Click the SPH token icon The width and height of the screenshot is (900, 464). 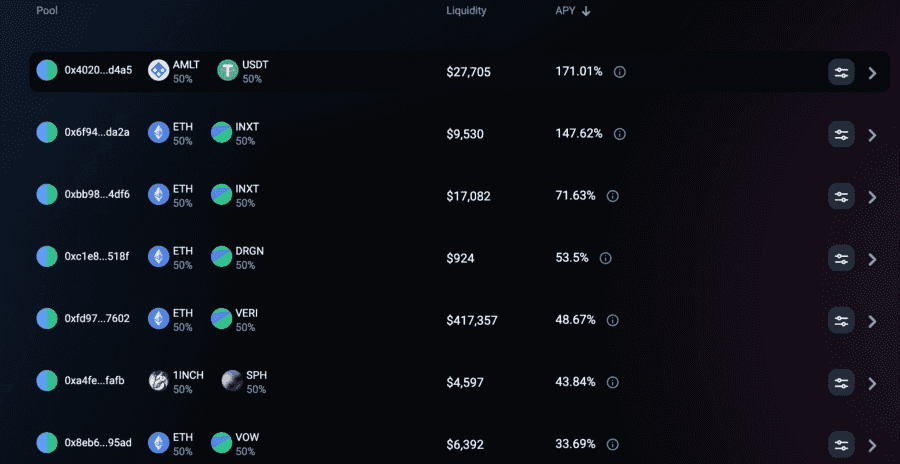(x=232, y=381)
